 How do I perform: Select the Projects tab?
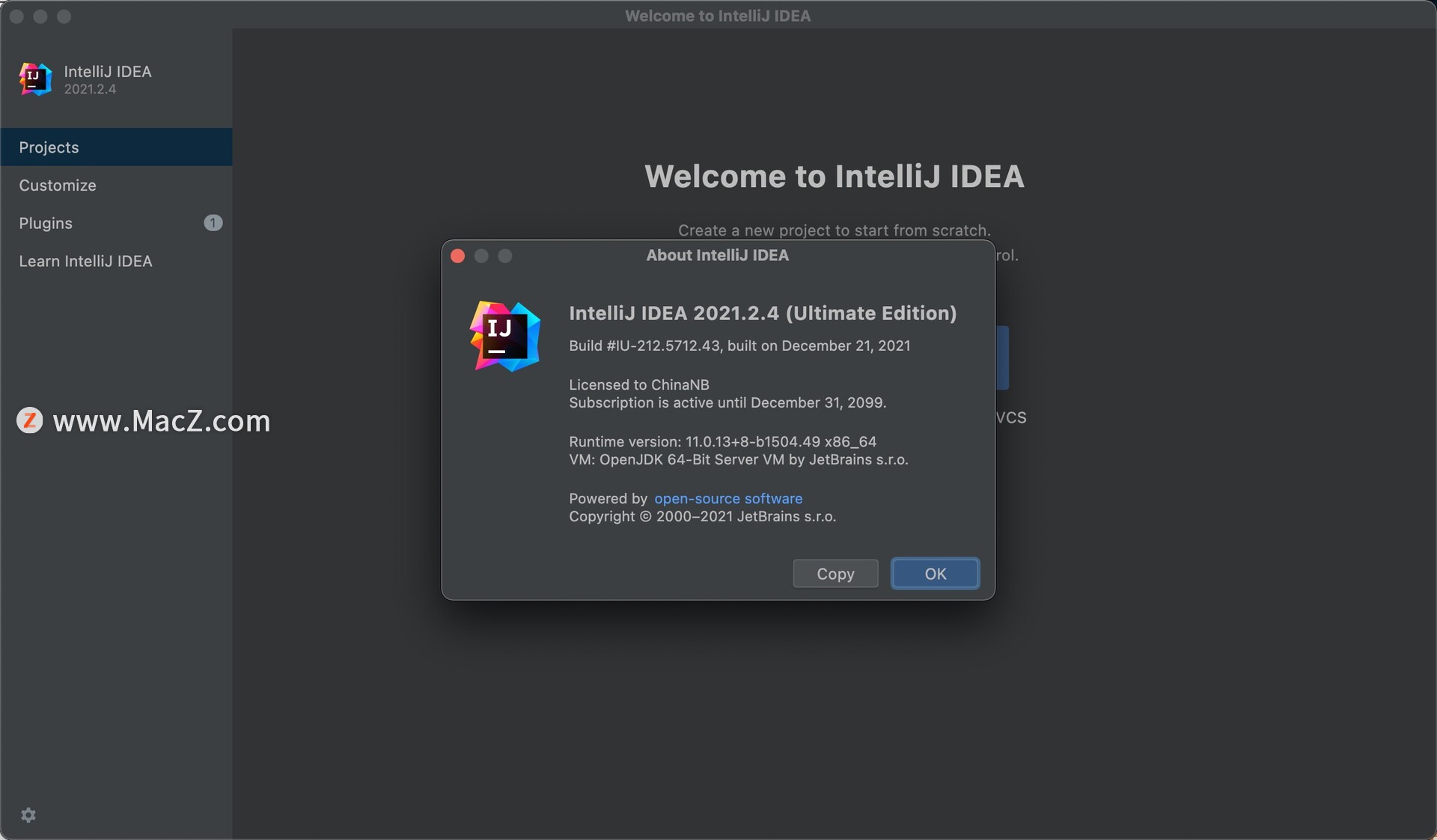tap(116, 147)
